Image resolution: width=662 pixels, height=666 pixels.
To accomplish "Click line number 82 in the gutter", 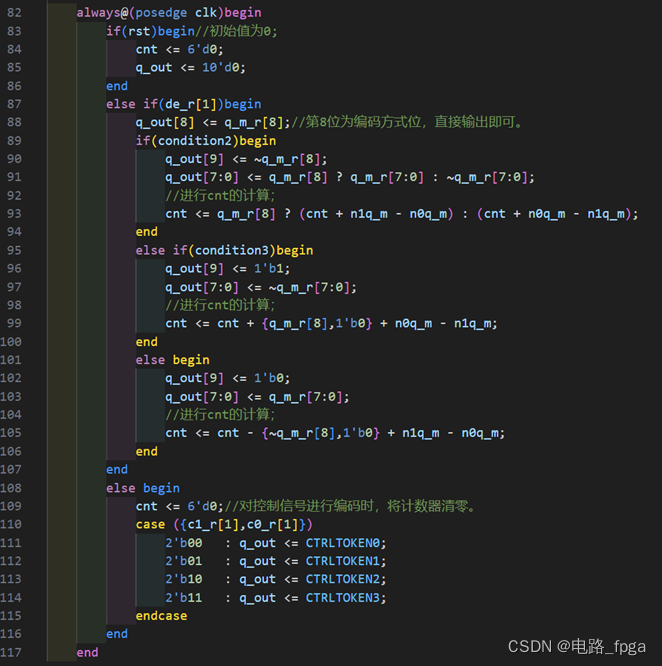I will click(x=14, y=13).
